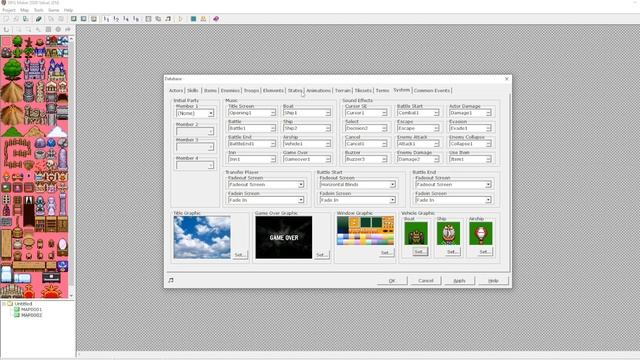This screenshot has width=640, height=360.
Task: Select the Upper Layer editing icon
Action: coord(84,19)
